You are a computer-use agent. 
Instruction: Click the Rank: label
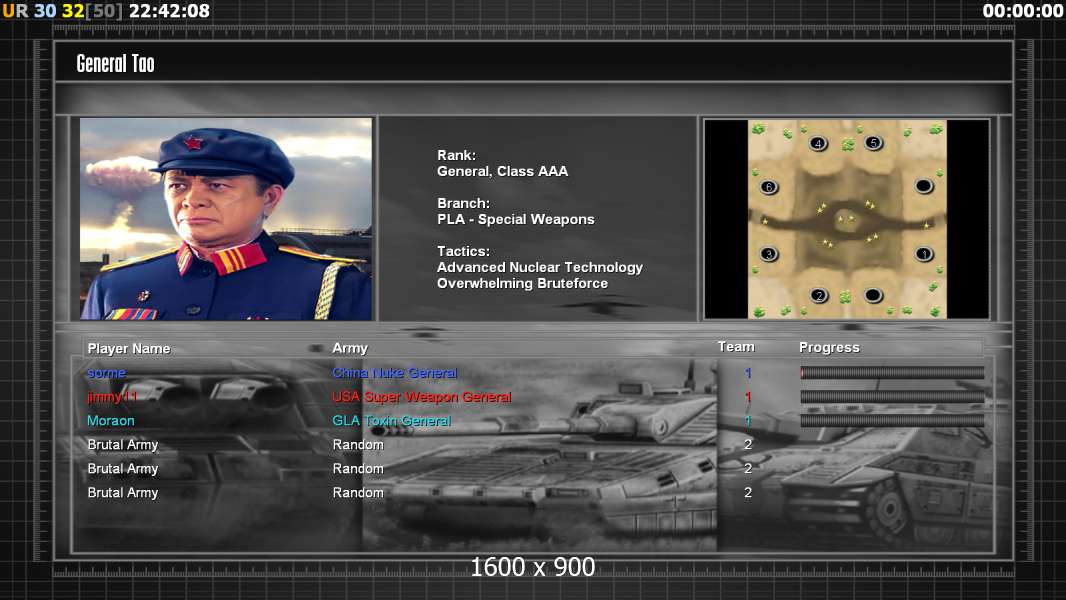(x=456, y=155)
